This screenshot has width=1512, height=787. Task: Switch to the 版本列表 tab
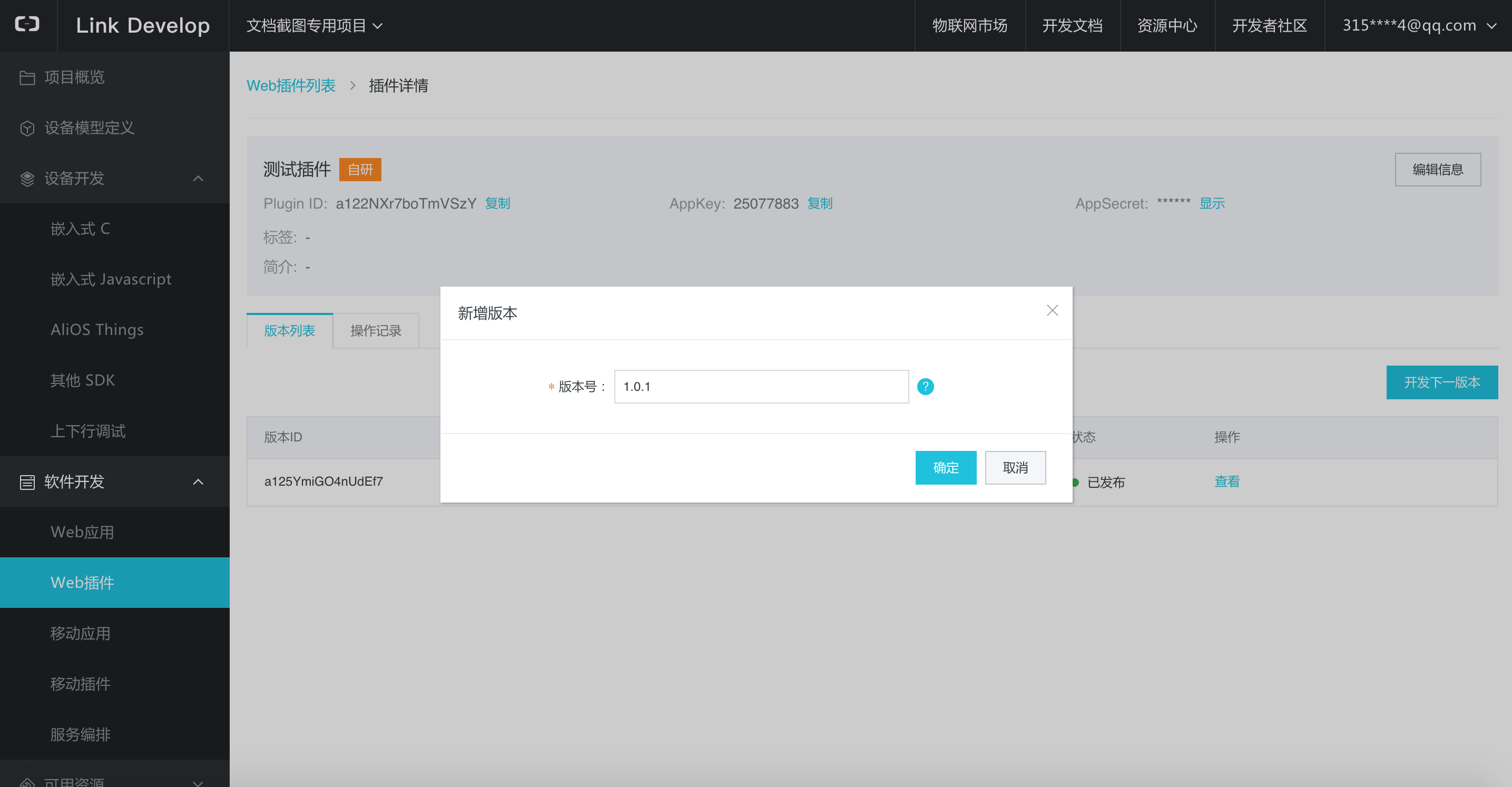pyautogui.click(x=289, y=330)
